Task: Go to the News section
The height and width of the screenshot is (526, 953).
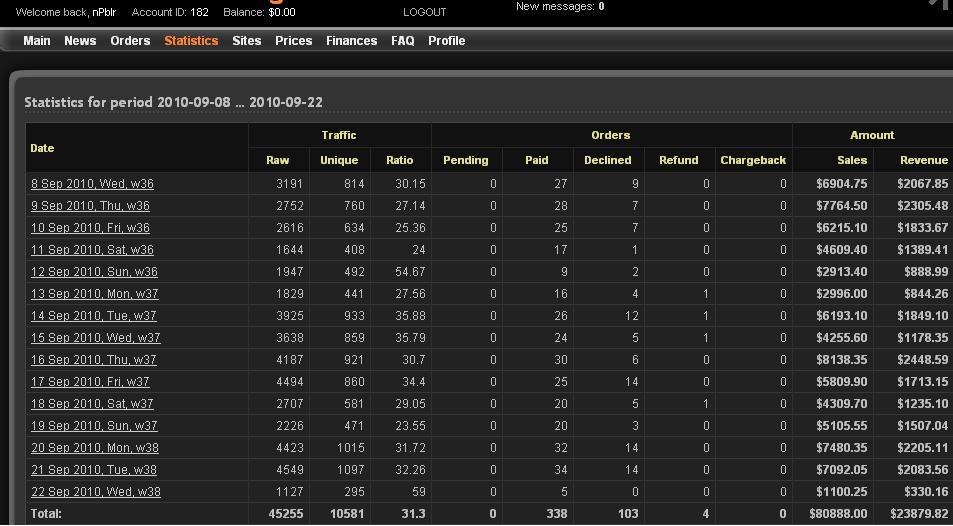Action: point(80,41)
